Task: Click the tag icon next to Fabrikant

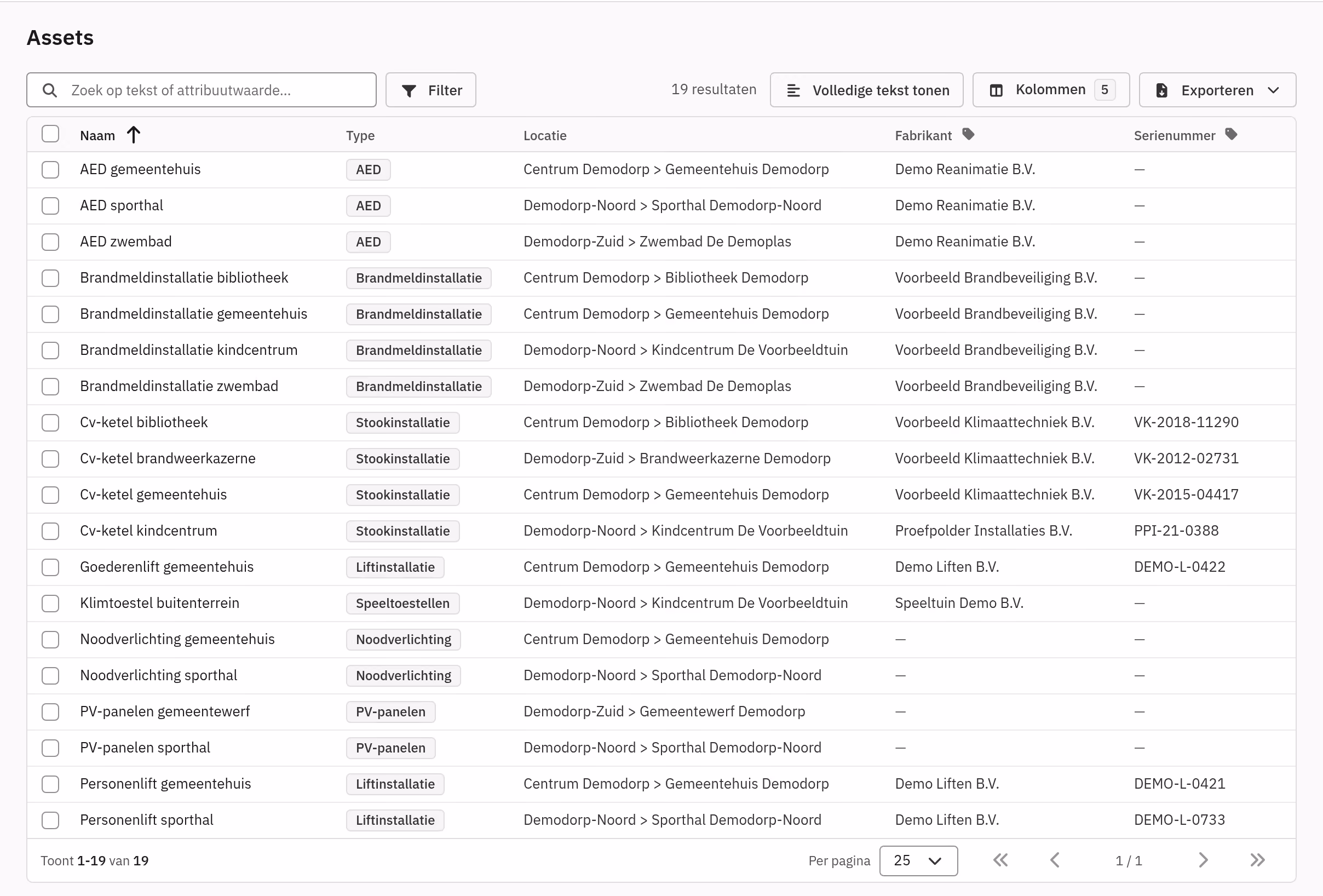Action: click(x=968, y=134)
